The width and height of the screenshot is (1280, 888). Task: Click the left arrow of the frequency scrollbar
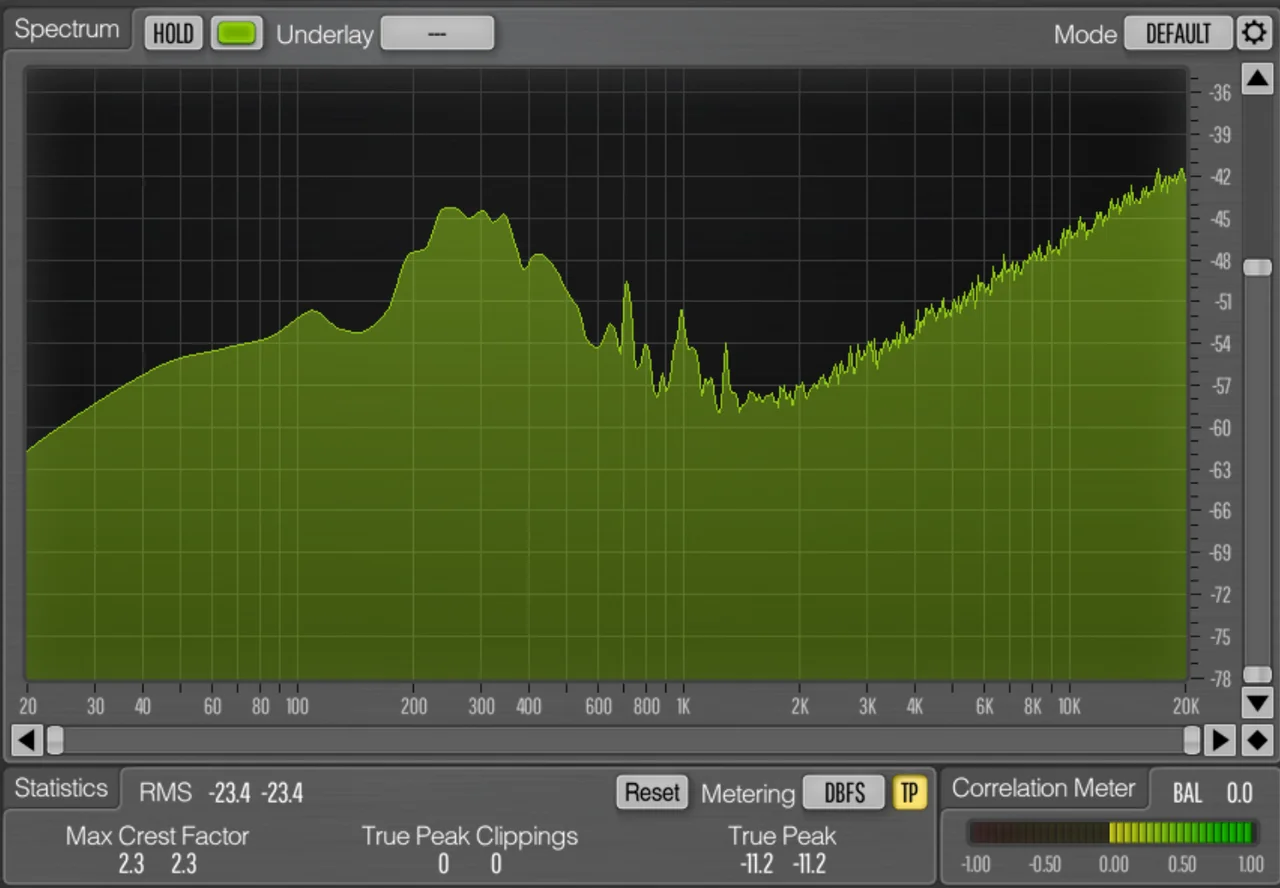pos(26,741)
